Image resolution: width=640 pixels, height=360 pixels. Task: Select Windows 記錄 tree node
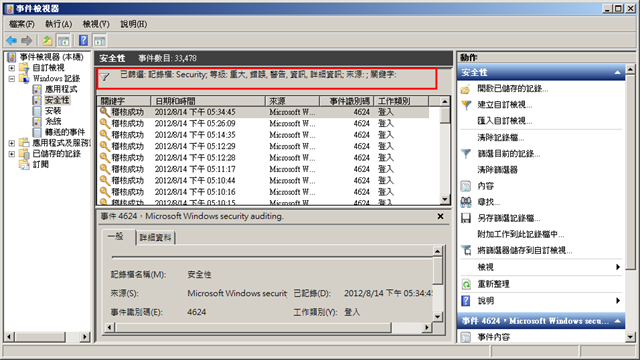pos(56,78)
